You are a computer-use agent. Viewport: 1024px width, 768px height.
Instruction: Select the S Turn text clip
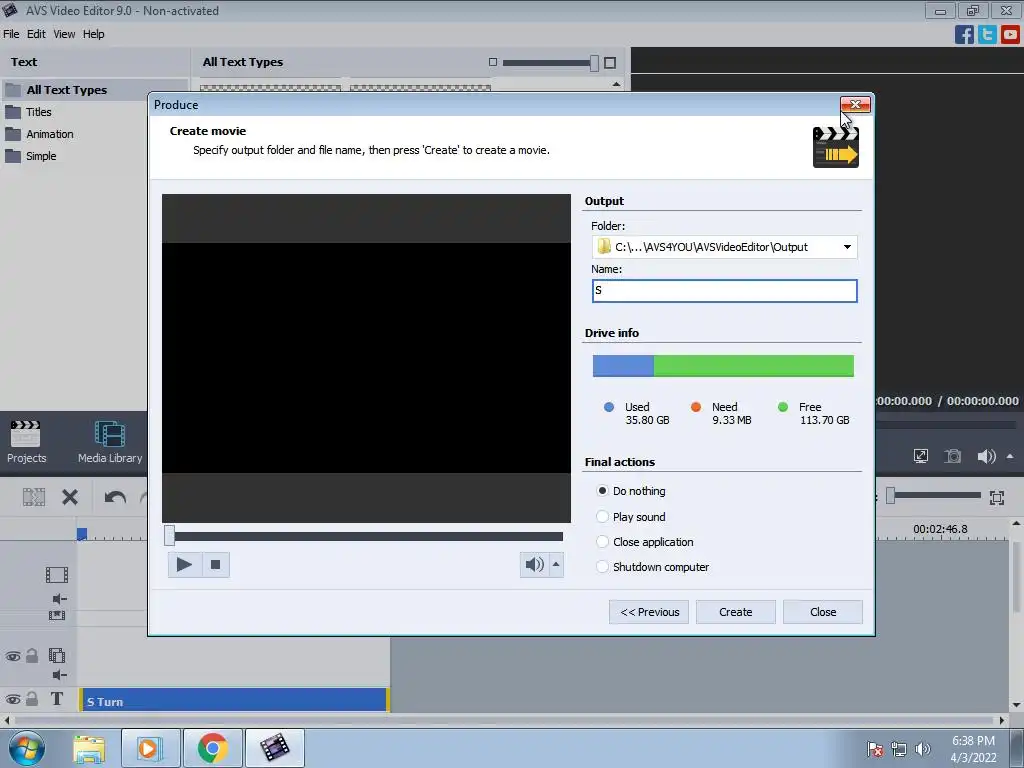tap(233, 699)
